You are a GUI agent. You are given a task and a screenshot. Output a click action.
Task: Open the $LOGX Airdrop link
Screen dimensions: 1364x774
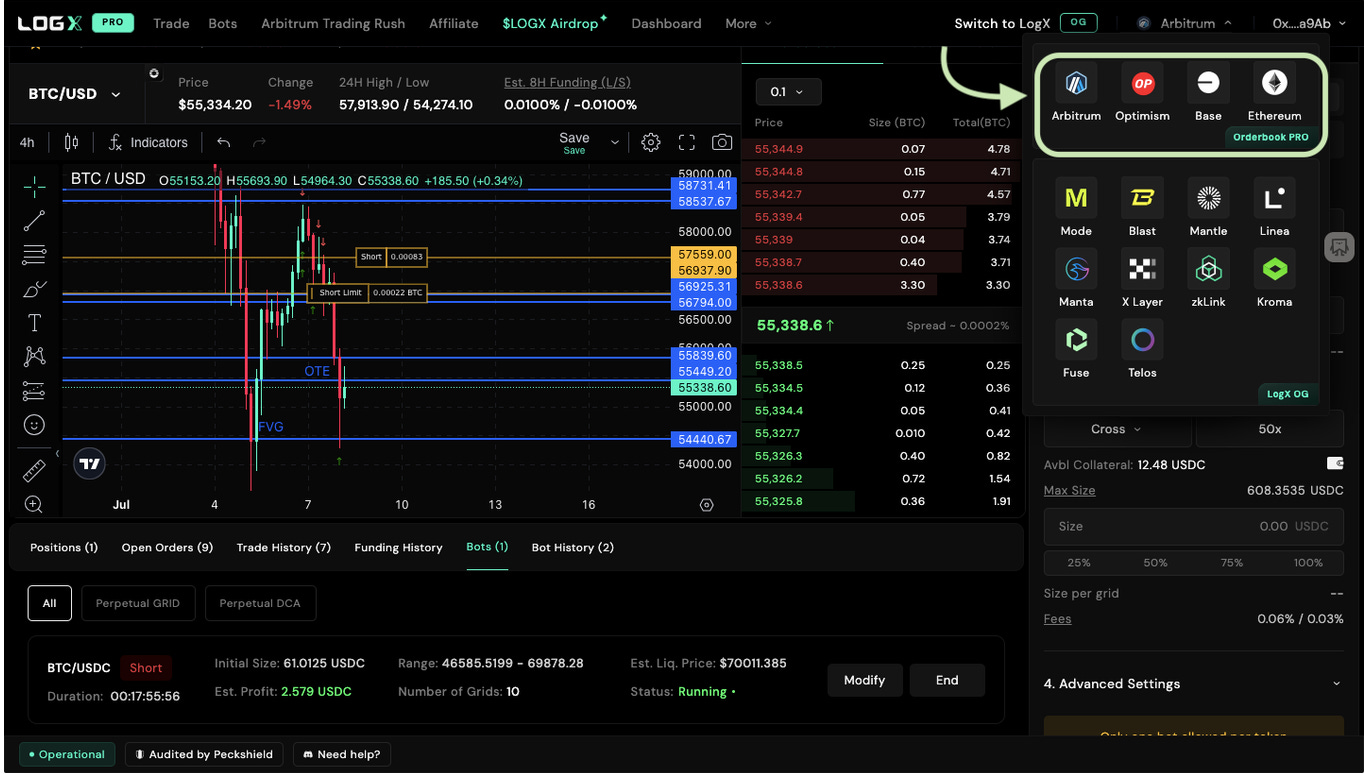[554, 23]
